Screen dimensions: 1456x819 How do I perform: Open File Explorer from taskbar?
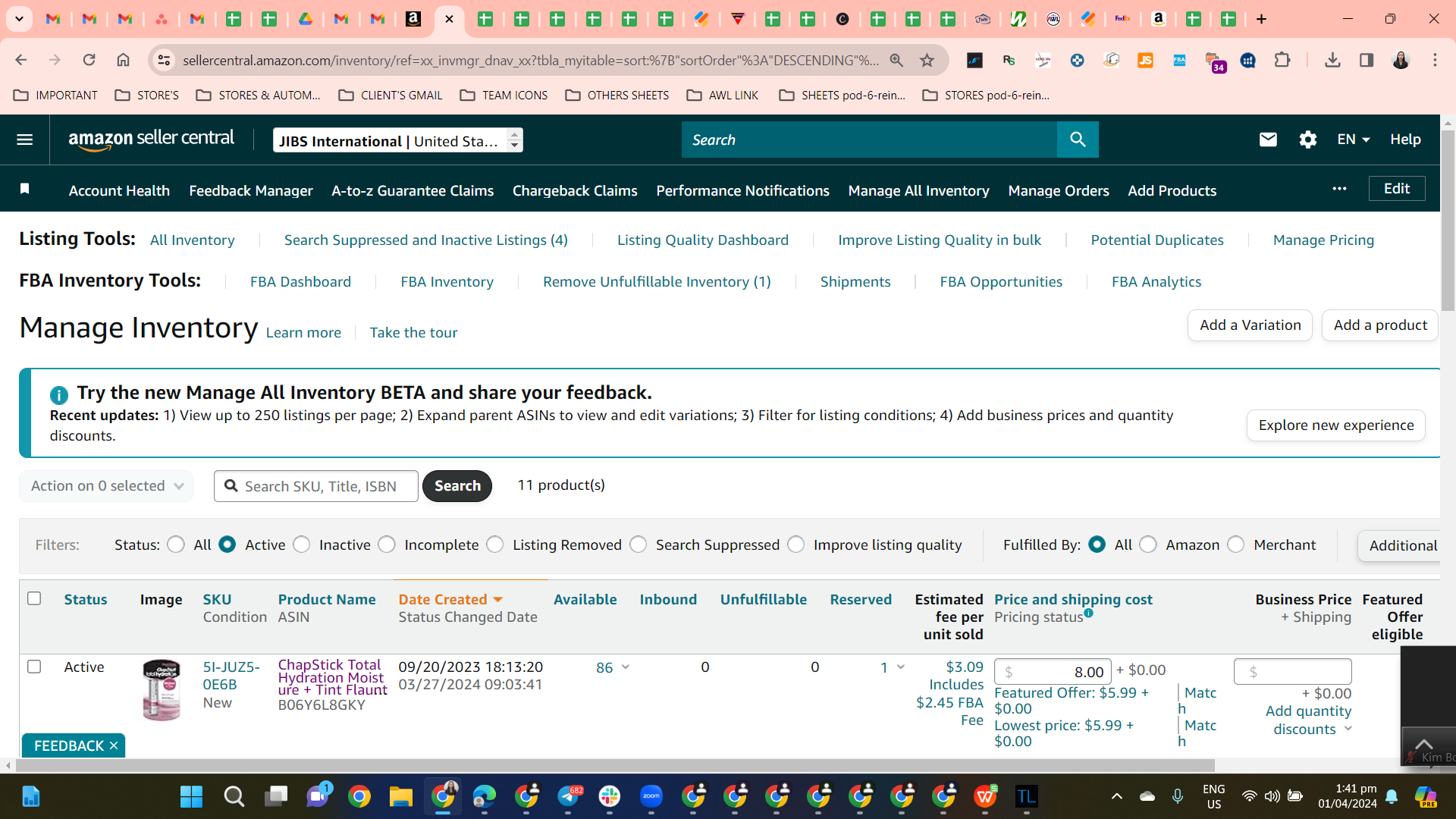[400, 796]
